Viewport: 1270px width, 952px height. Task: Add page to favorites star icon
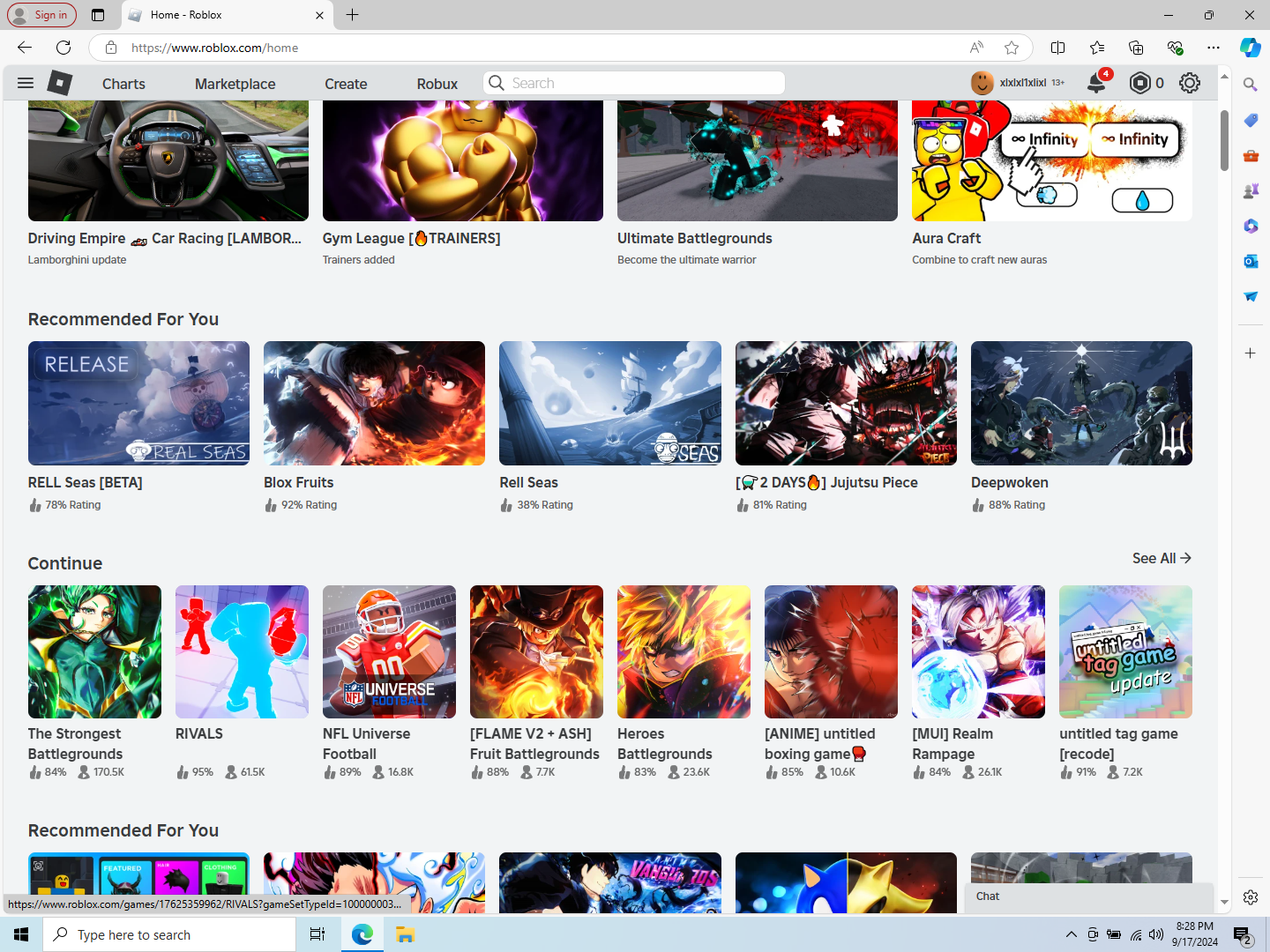1012,48
